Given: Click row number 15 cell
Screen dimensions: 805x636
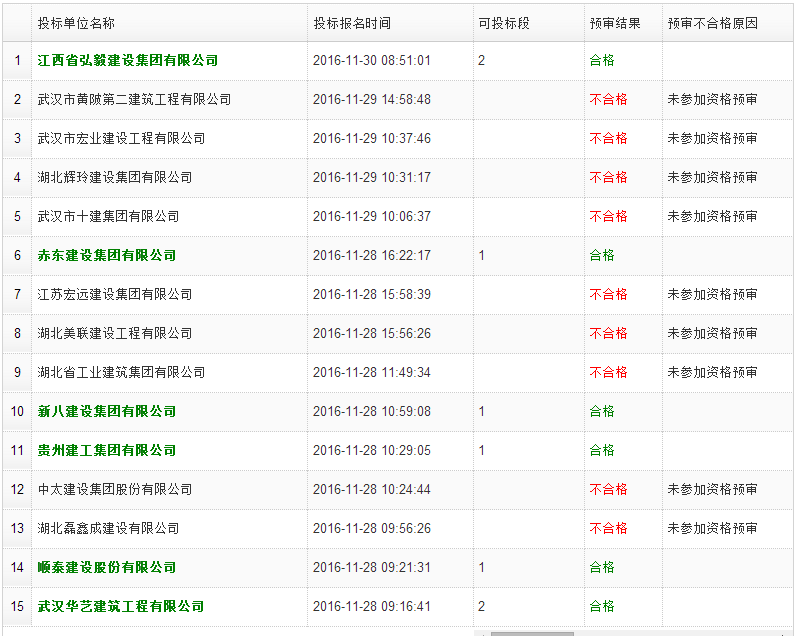Looking at the screenshot, I should click(17, 607).
